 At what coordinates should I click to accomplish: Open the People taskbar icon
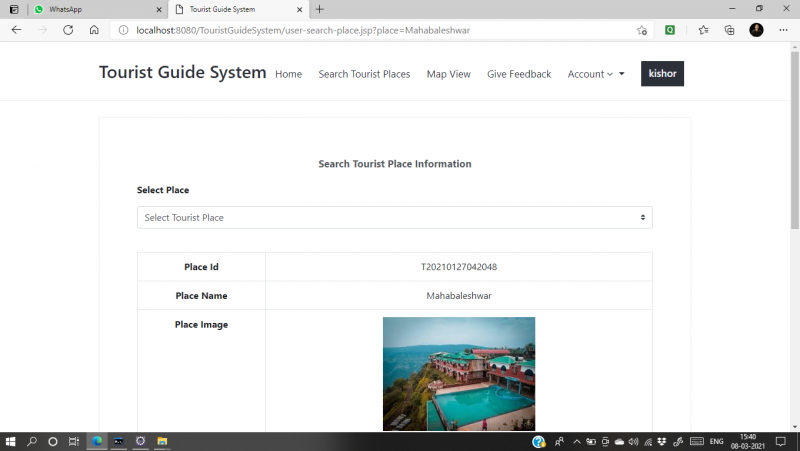(559, 442)
